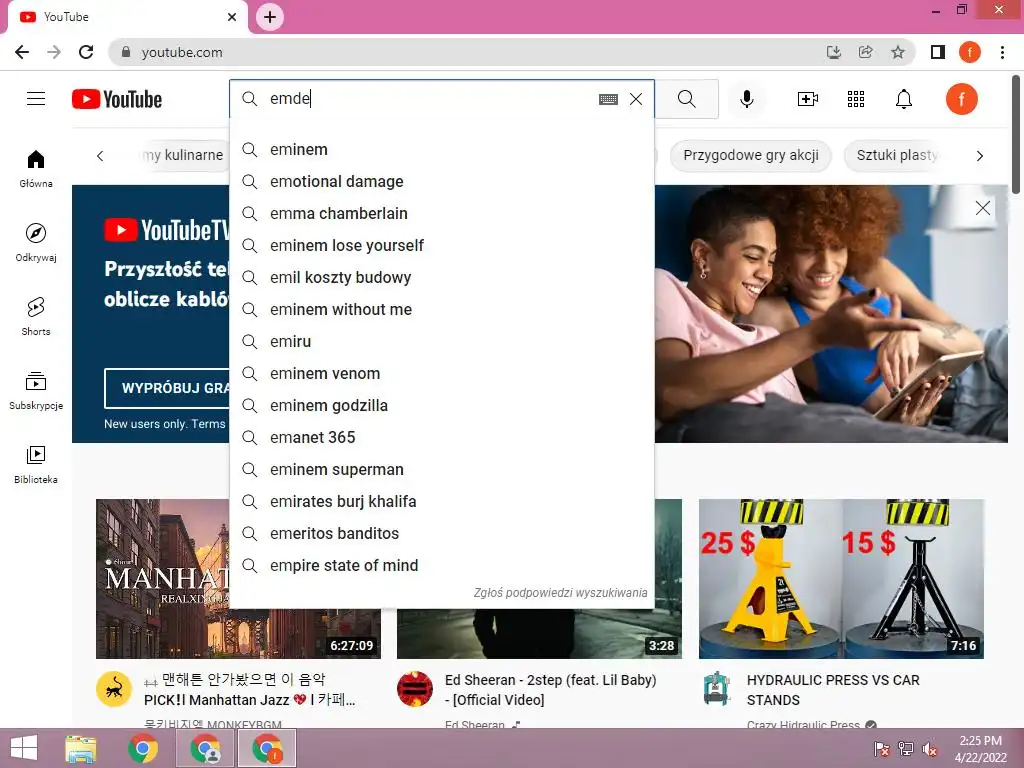Choose suggestion 'eminem venom'

tap(442, 374)
